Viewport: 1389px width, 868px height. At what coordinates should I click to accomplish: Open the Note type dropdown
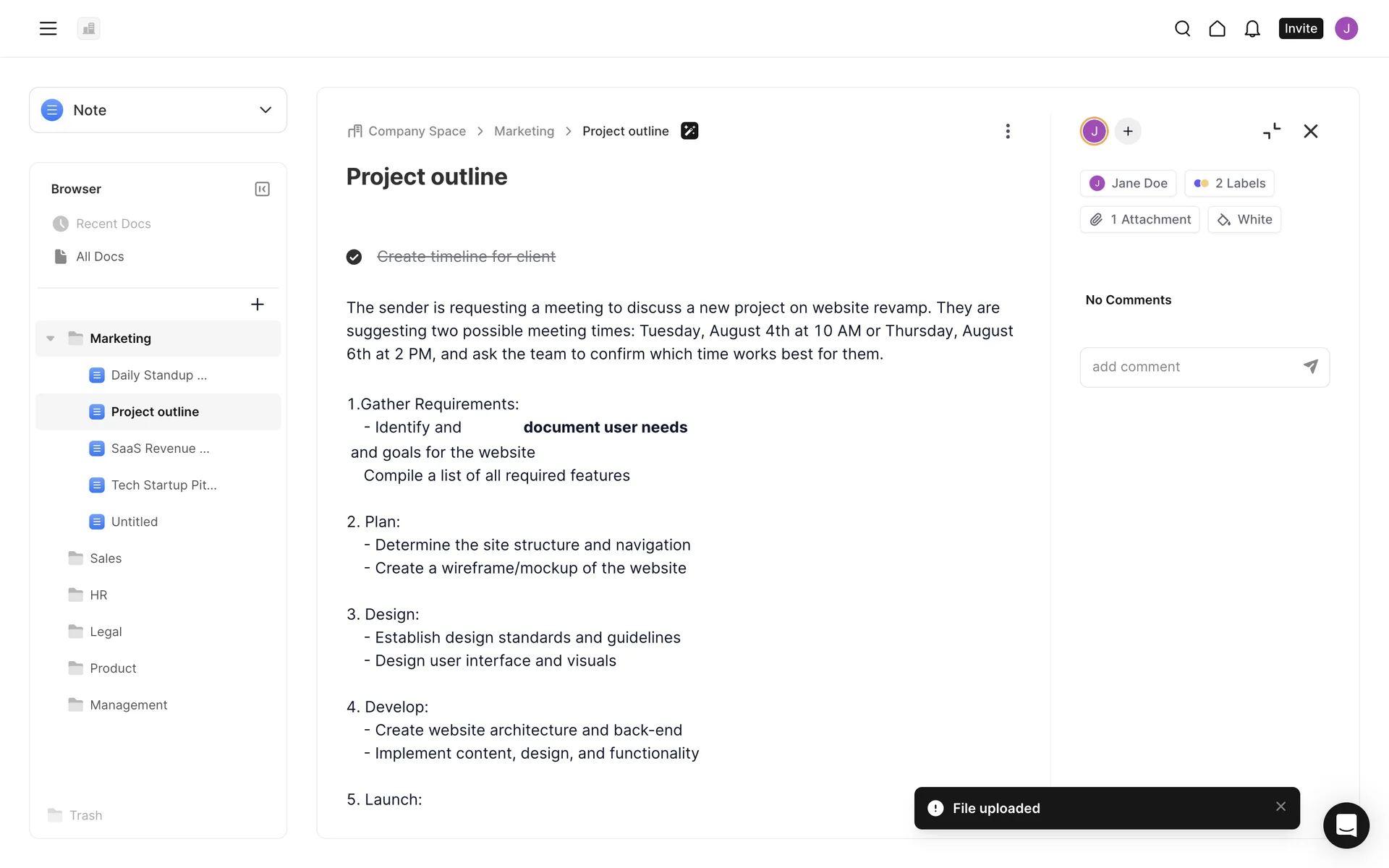tap(158, 110)
